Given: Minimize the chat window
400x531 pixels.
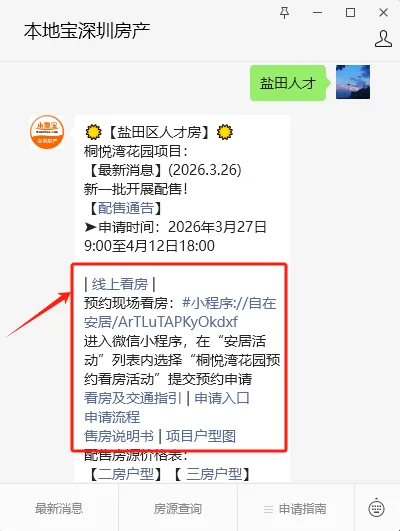Looking at the screenshot, I should point(317,13).
